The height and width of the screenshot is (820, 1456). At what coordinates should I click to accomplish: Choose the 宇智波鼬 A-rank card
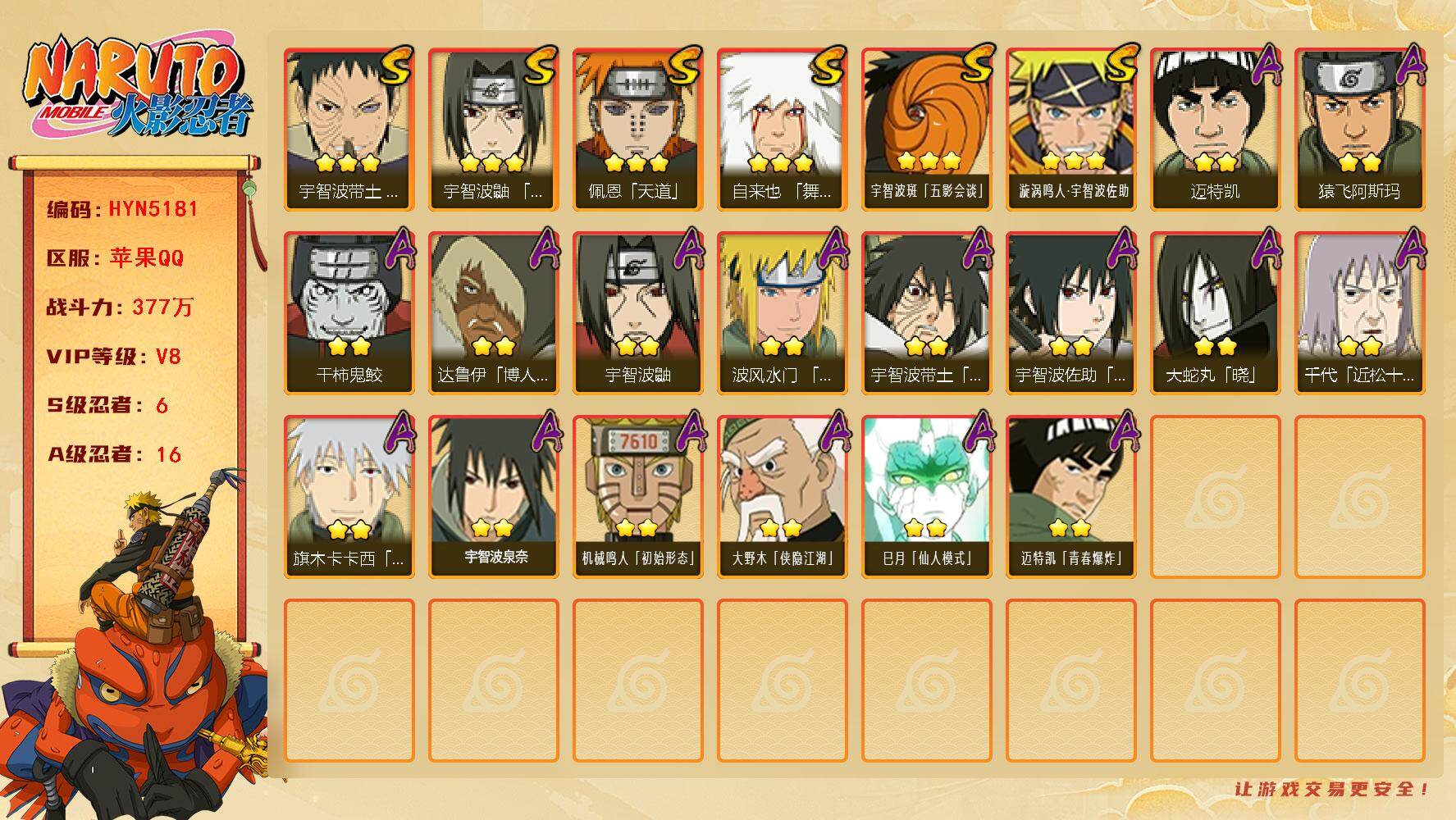pos(637,313)
